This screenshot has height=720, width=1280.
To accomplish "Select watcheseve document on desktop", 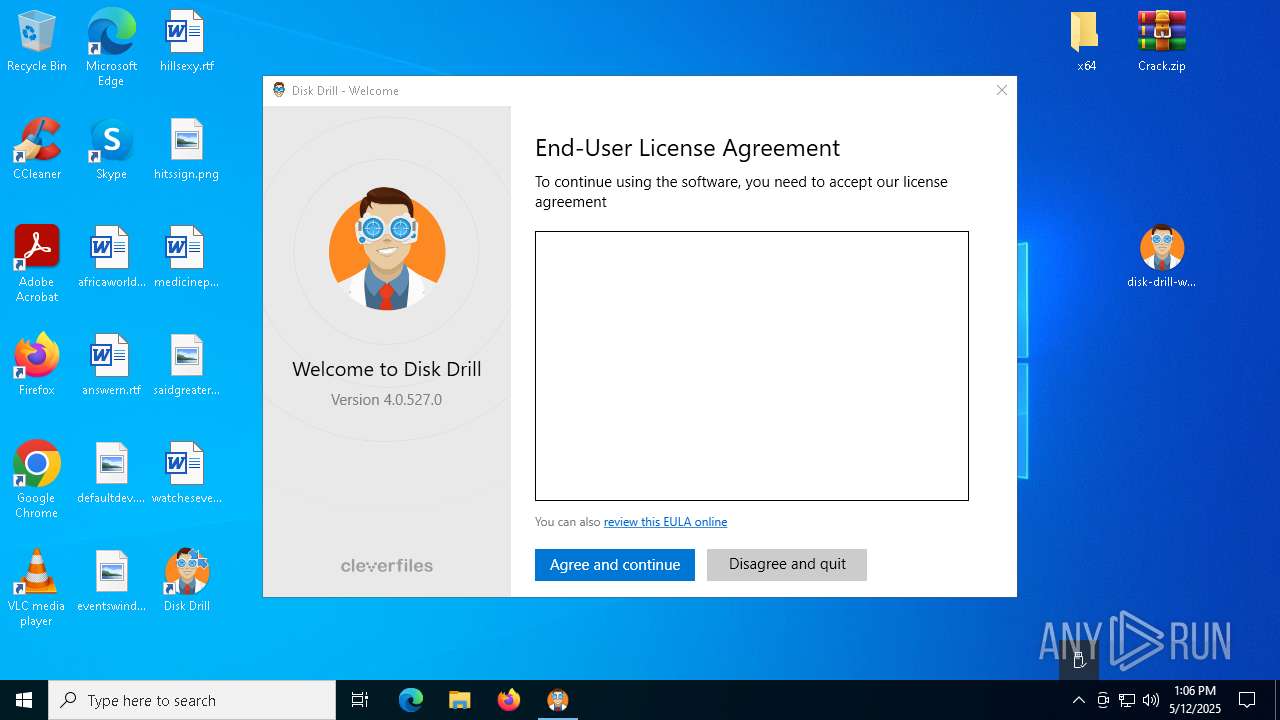I will tap(186, 474).
